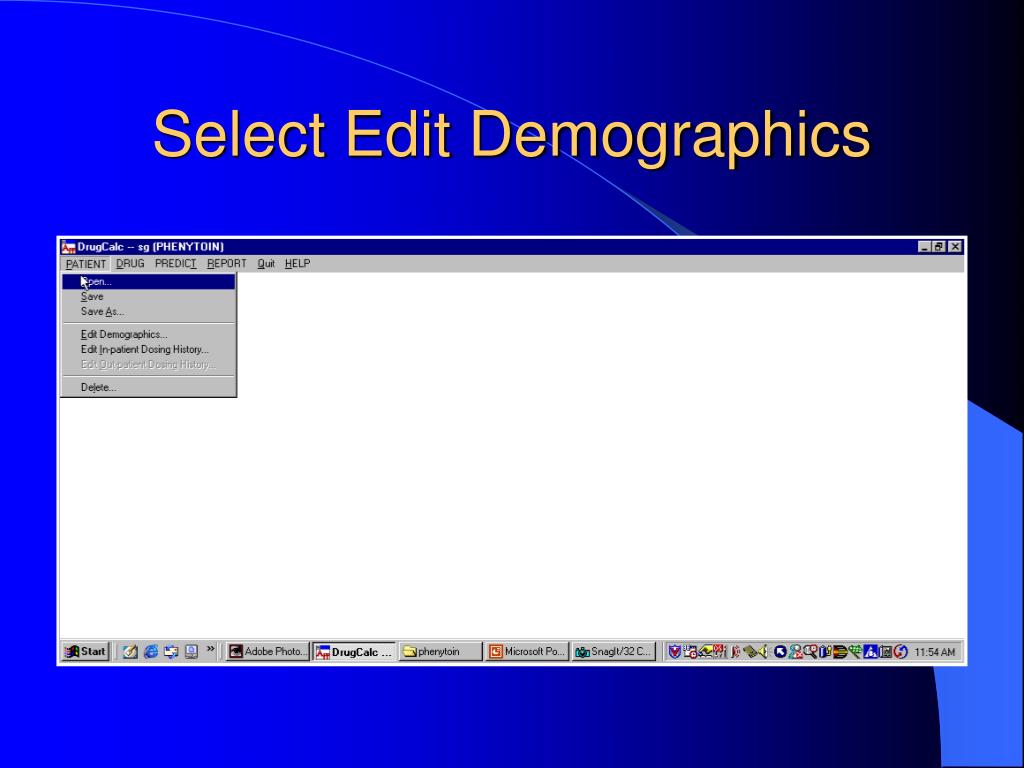
Task: Click the McAfee shield tray icon
Action: 675,651
